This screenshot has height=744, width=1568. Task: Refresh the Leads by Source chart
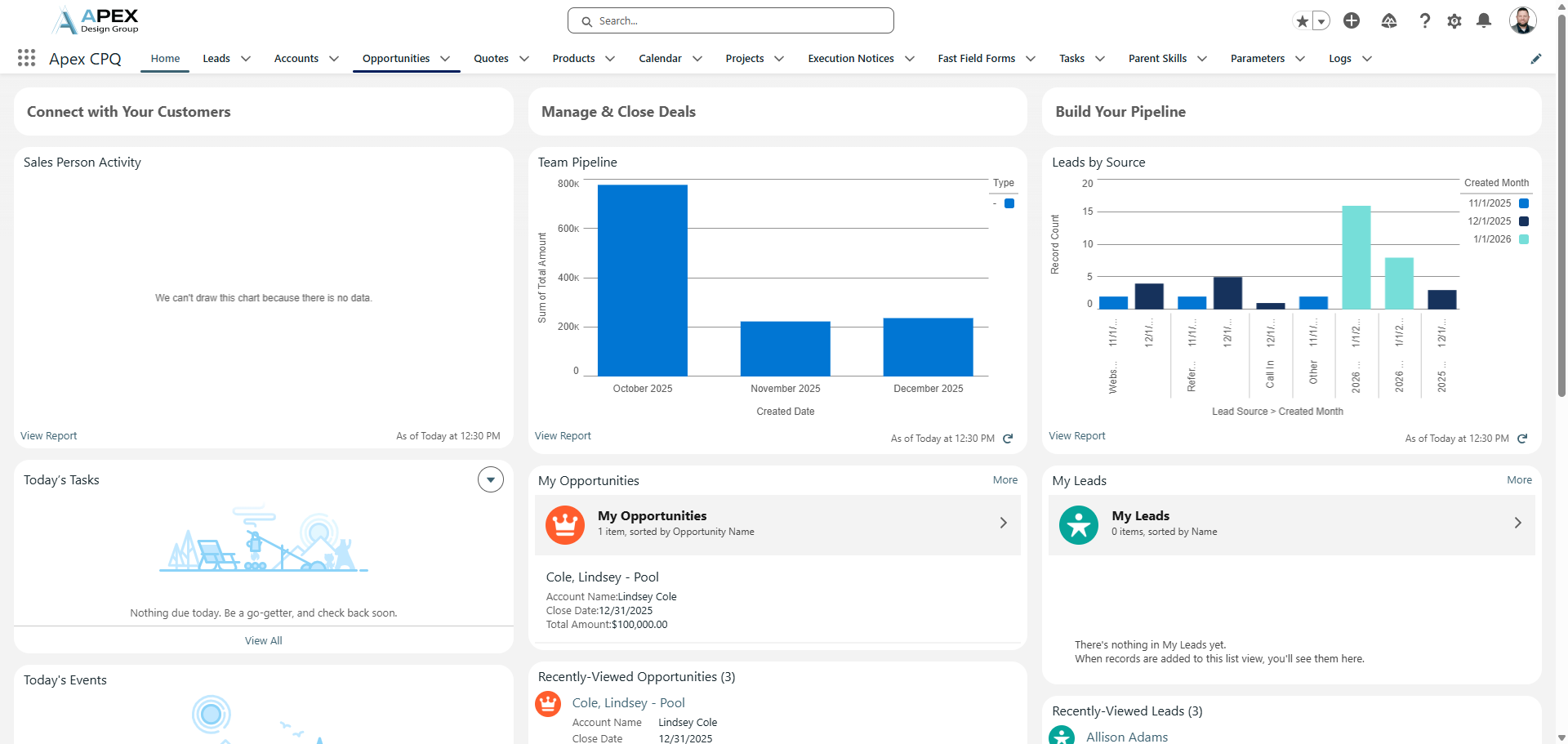point(1522,439)
